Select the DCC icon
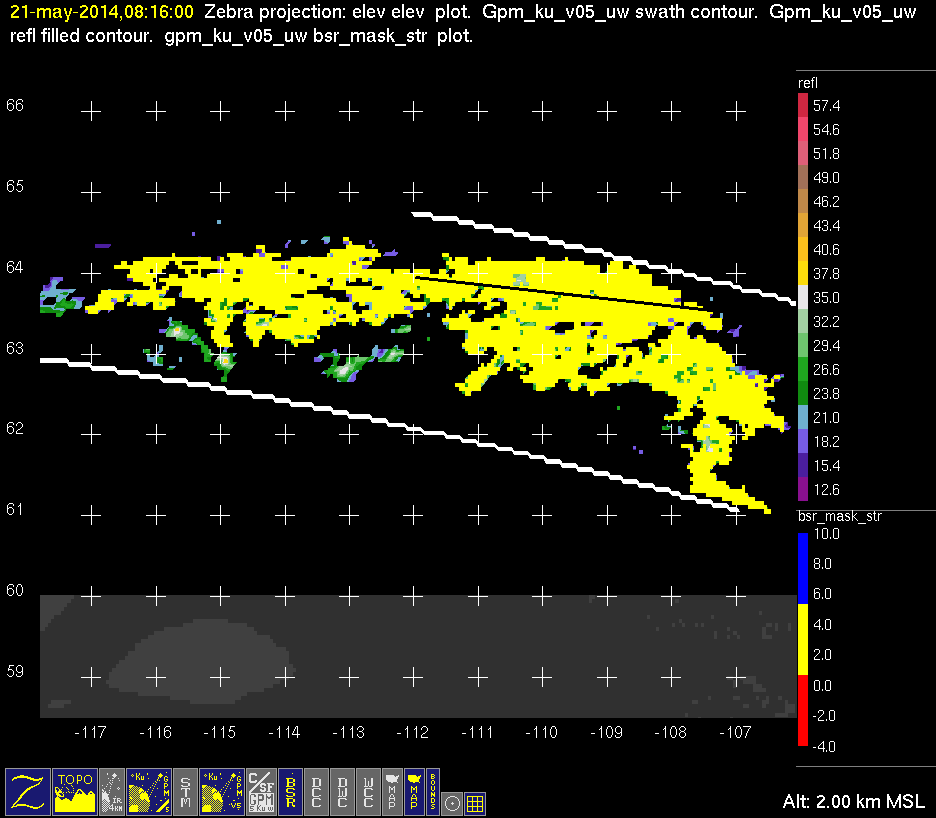 click(x=317, y=790)
